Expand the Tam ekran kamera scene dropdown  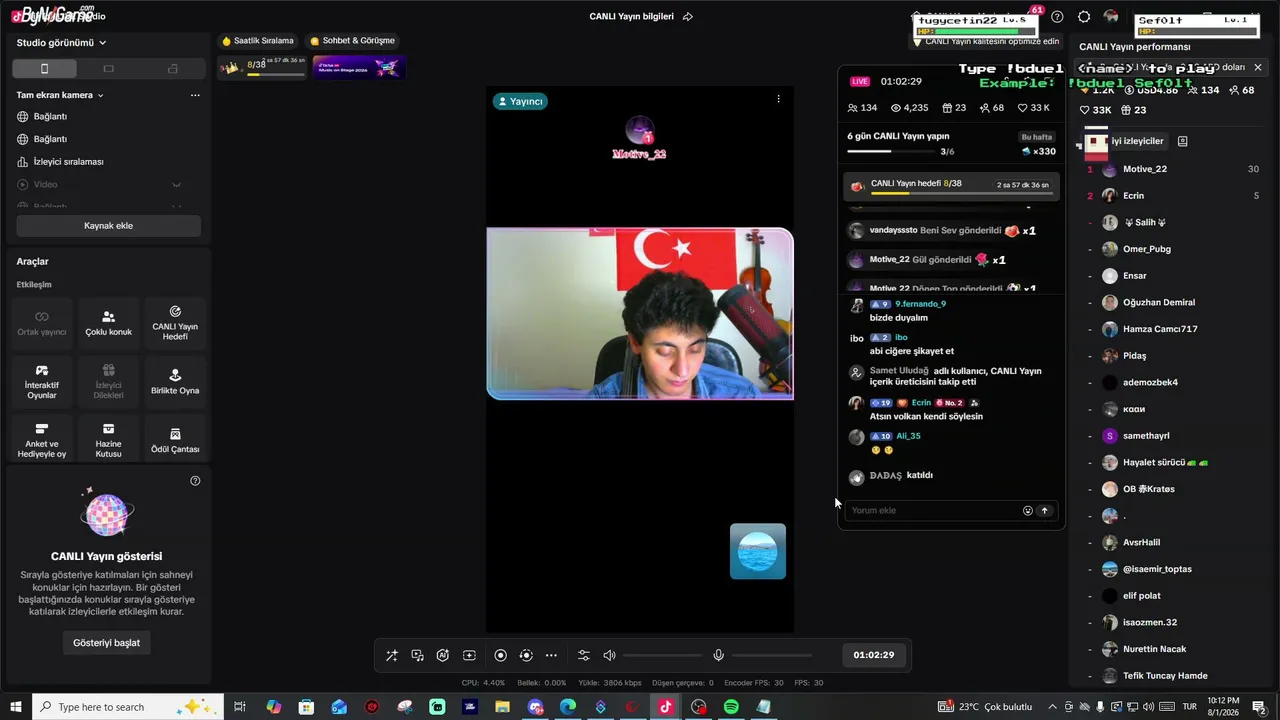(60, 95)
